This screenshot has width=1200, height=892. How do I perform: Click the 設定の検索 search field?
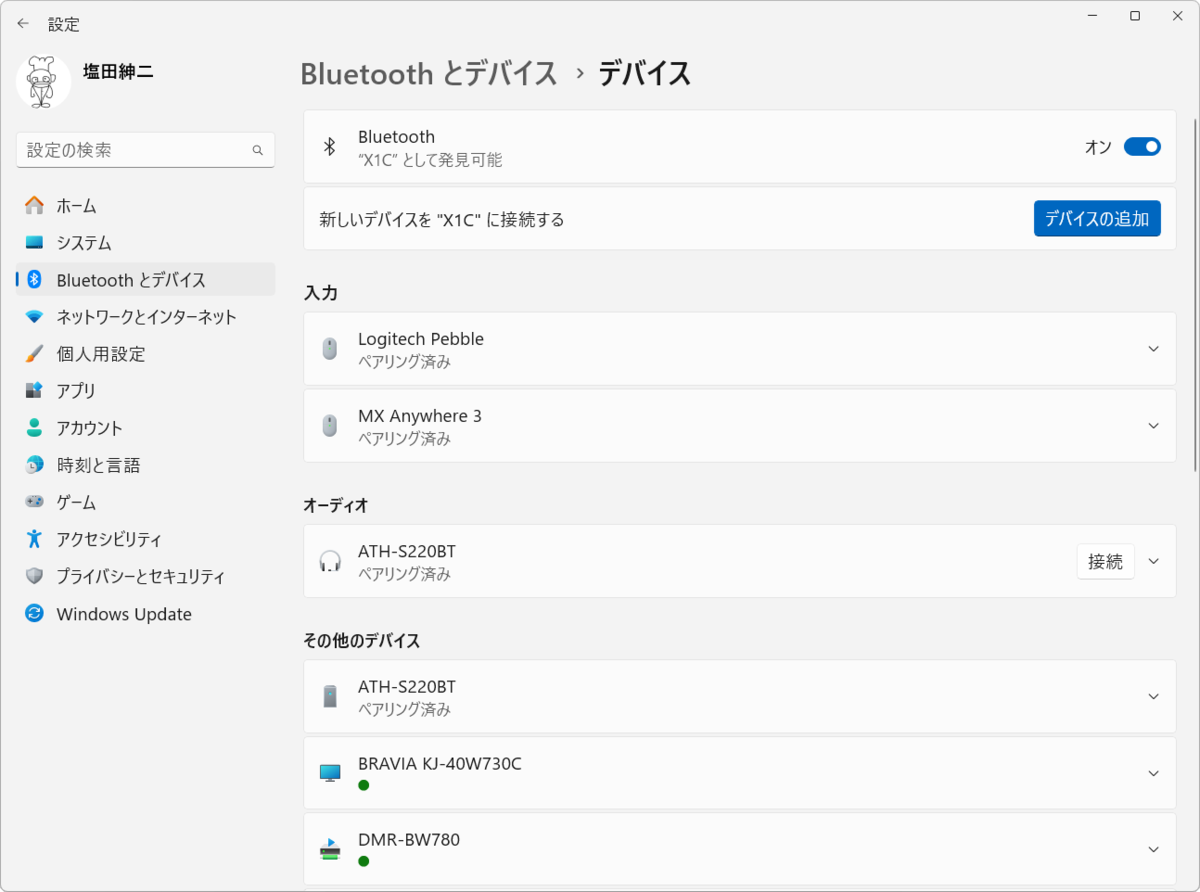coord(145,148)
